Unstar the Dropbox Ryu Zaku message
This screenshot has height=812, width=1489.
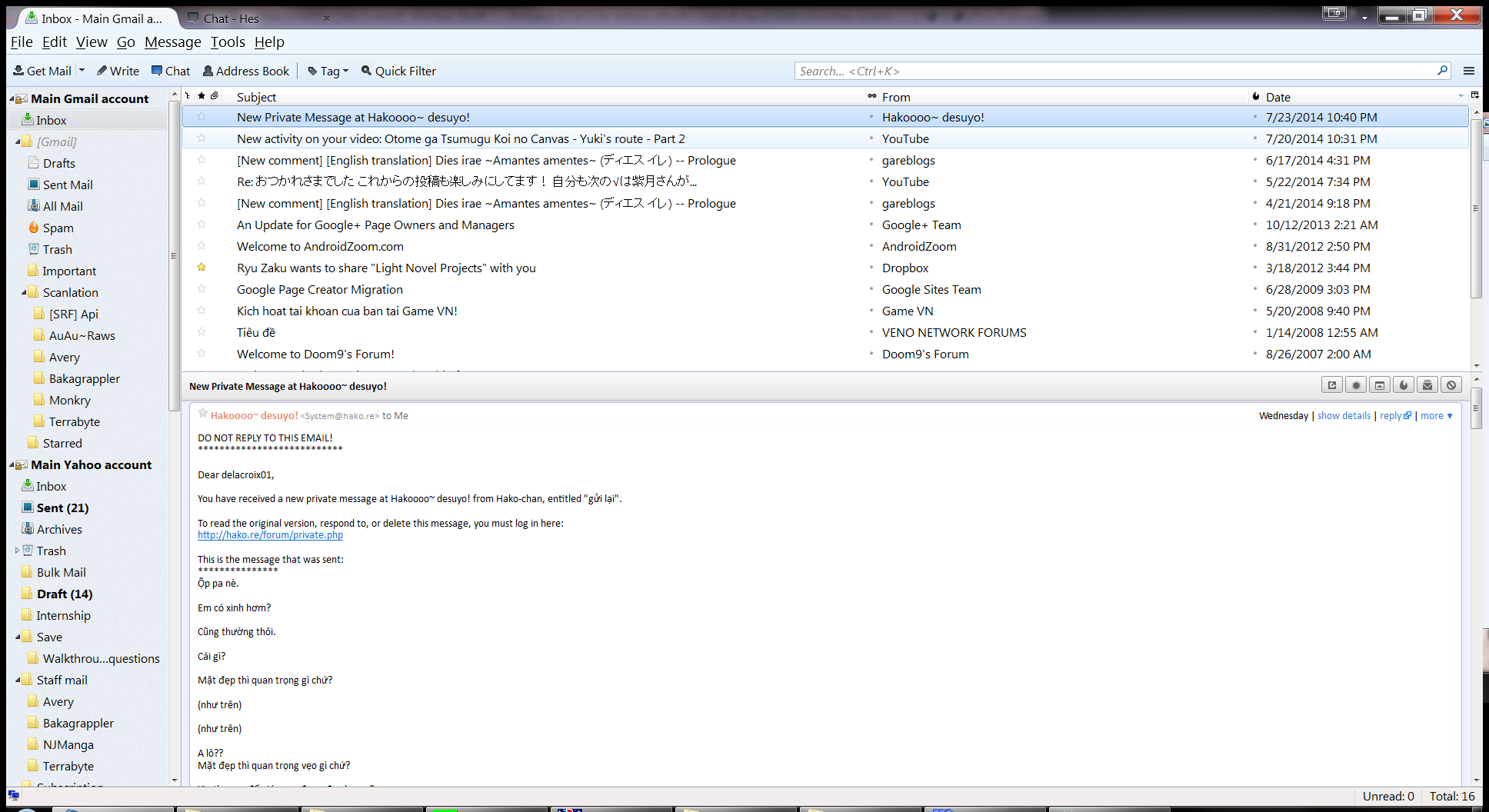click(x=202, y=268)
